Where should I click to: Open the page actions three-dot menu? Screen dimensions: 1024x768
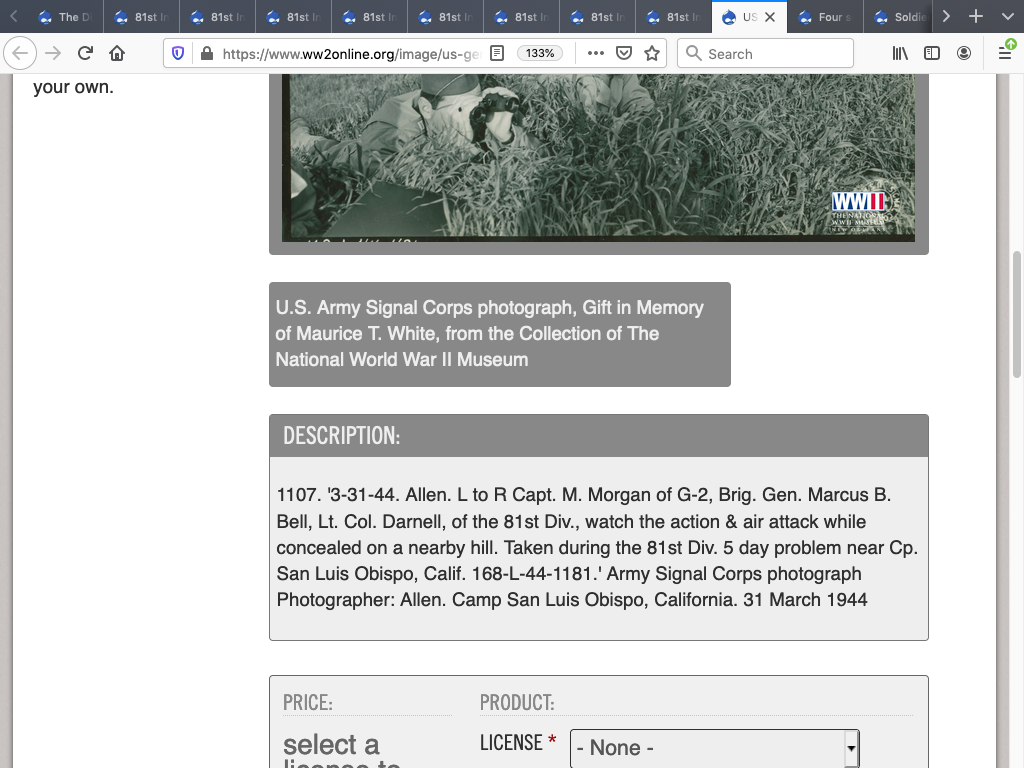point(596,54)
